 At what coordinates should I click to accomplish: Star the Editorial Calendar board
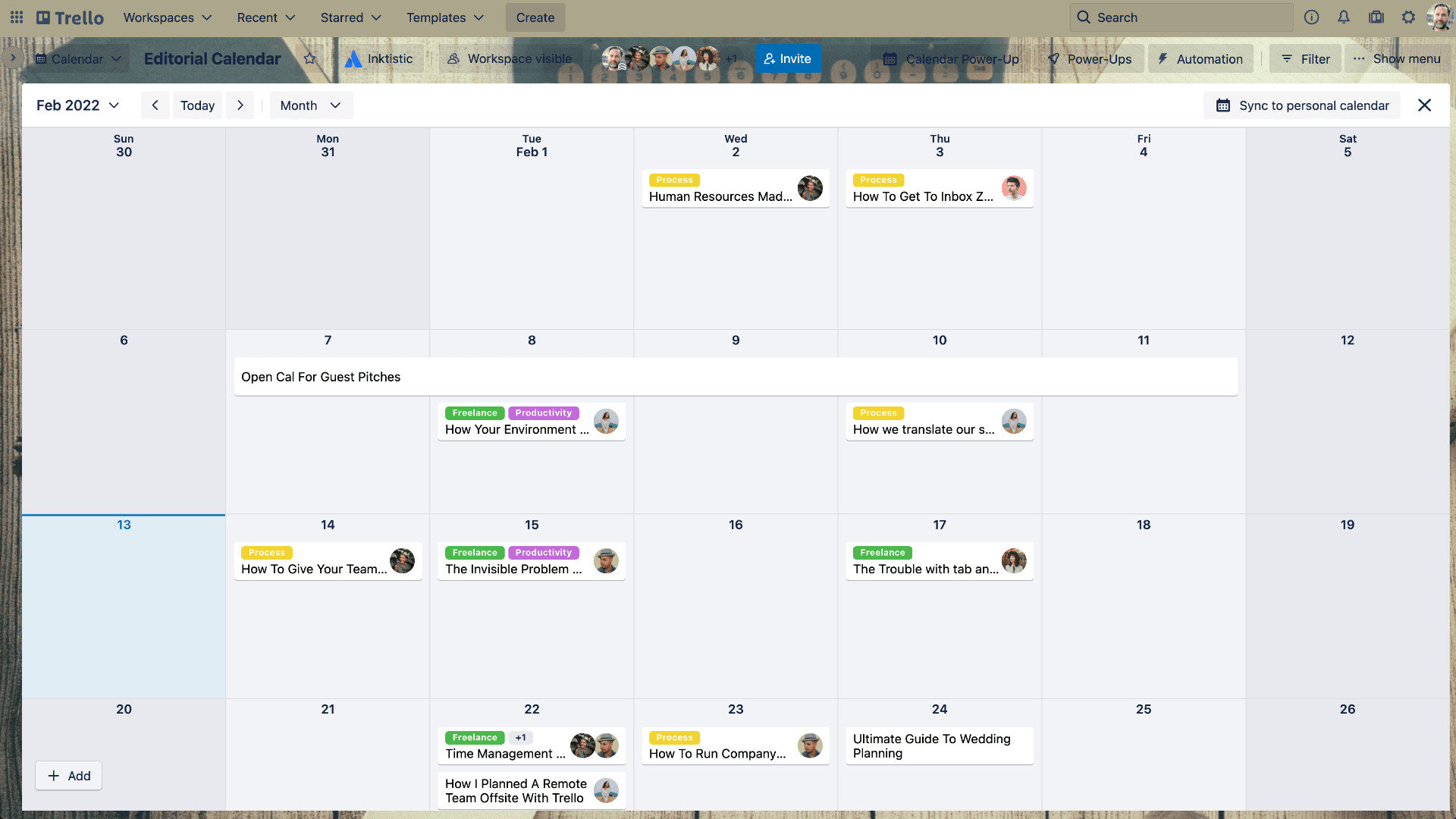309,58
